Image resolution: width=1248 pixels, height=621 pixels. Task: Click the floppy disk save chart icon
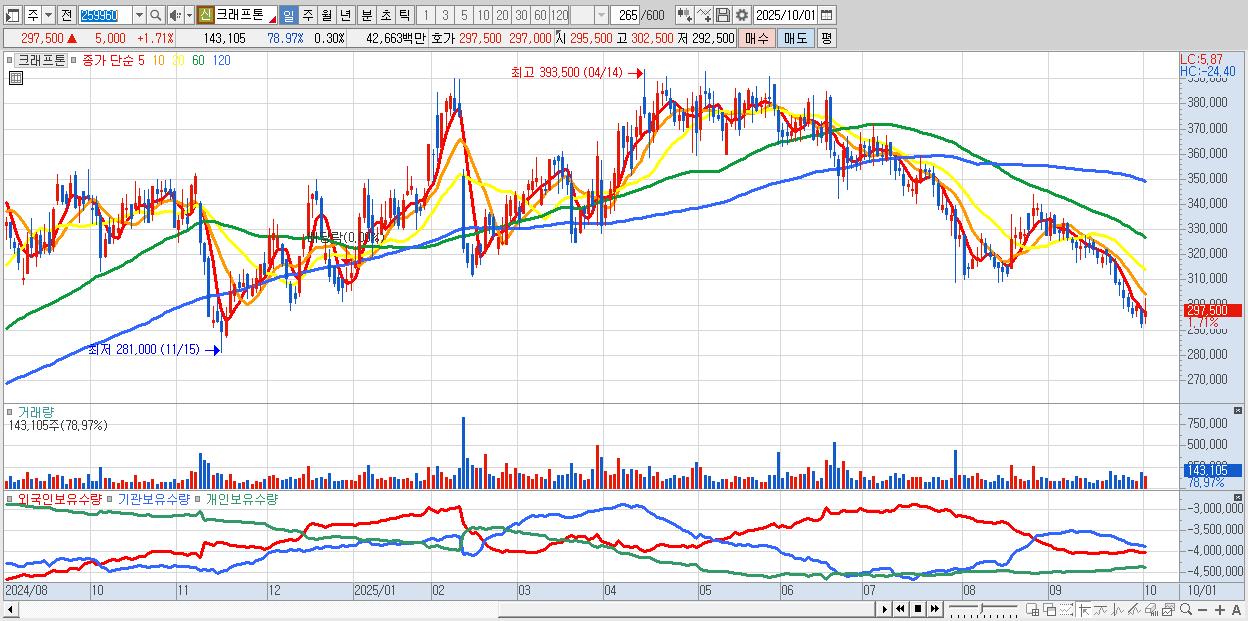click(x=723, y=15)
